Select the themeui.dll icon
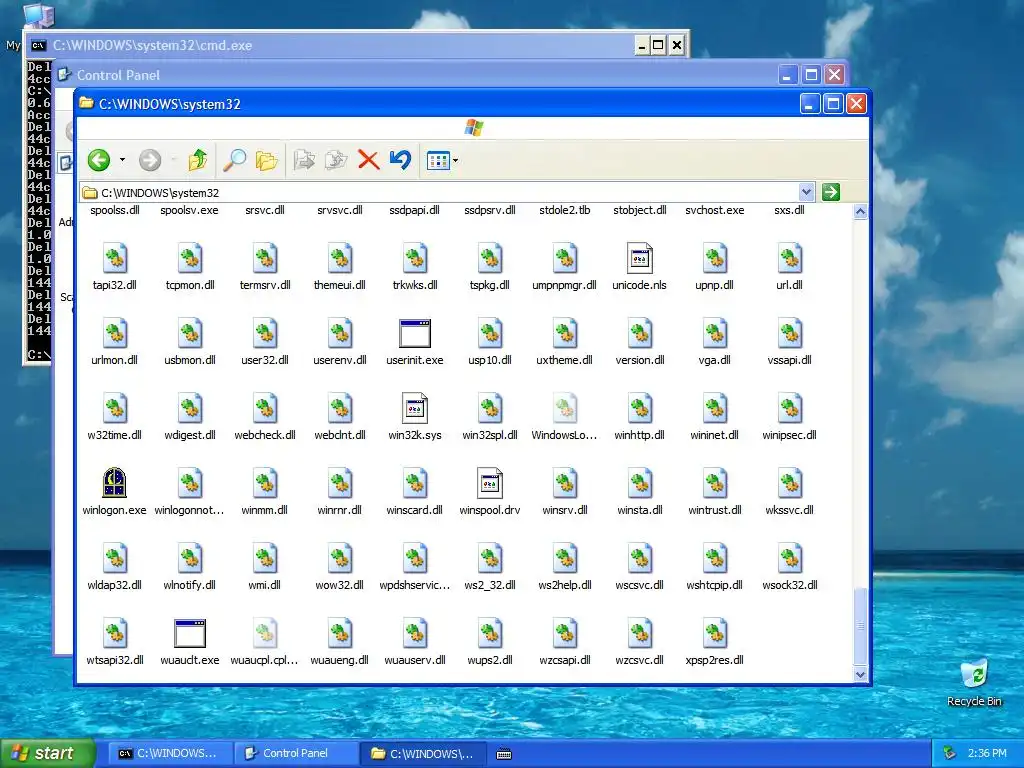This screenshot has width=1024, height=768. (340, 258)
